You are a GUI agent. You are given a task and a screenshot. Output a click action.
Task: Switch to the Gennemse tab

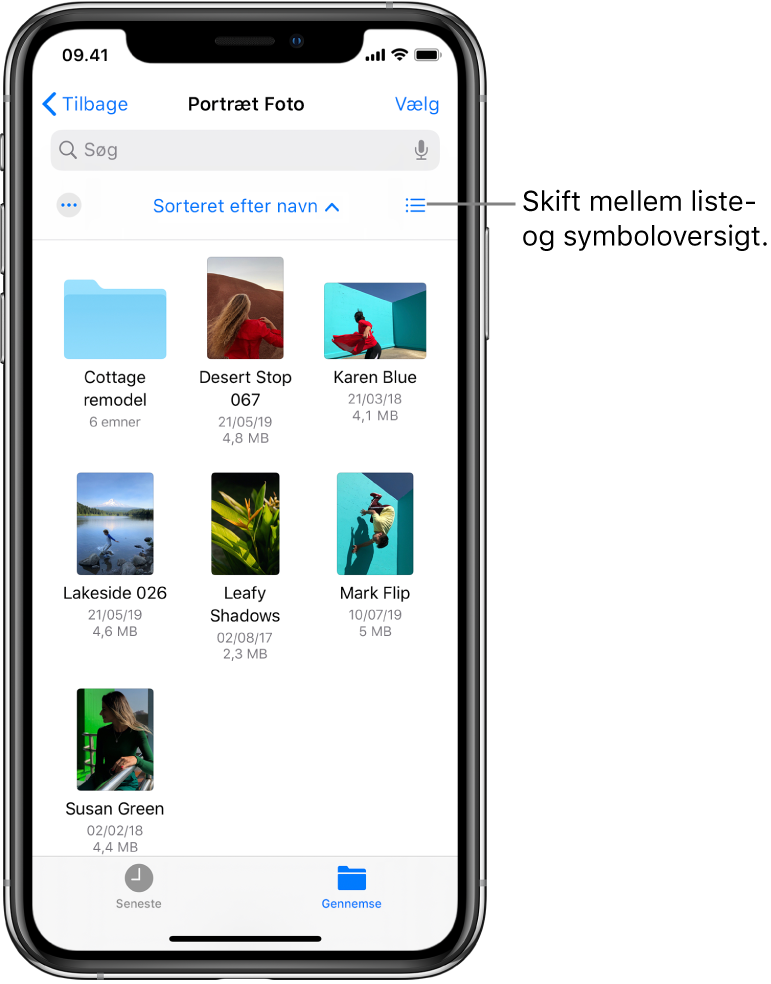(x=351, y=887)
